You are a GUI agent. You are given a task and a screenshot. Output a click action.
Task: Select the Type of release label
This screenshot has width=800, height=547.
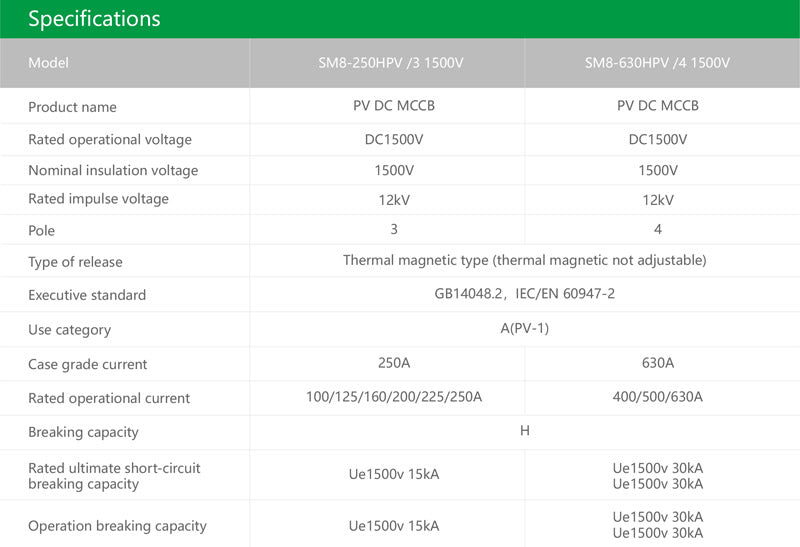[x=75, y=262]
